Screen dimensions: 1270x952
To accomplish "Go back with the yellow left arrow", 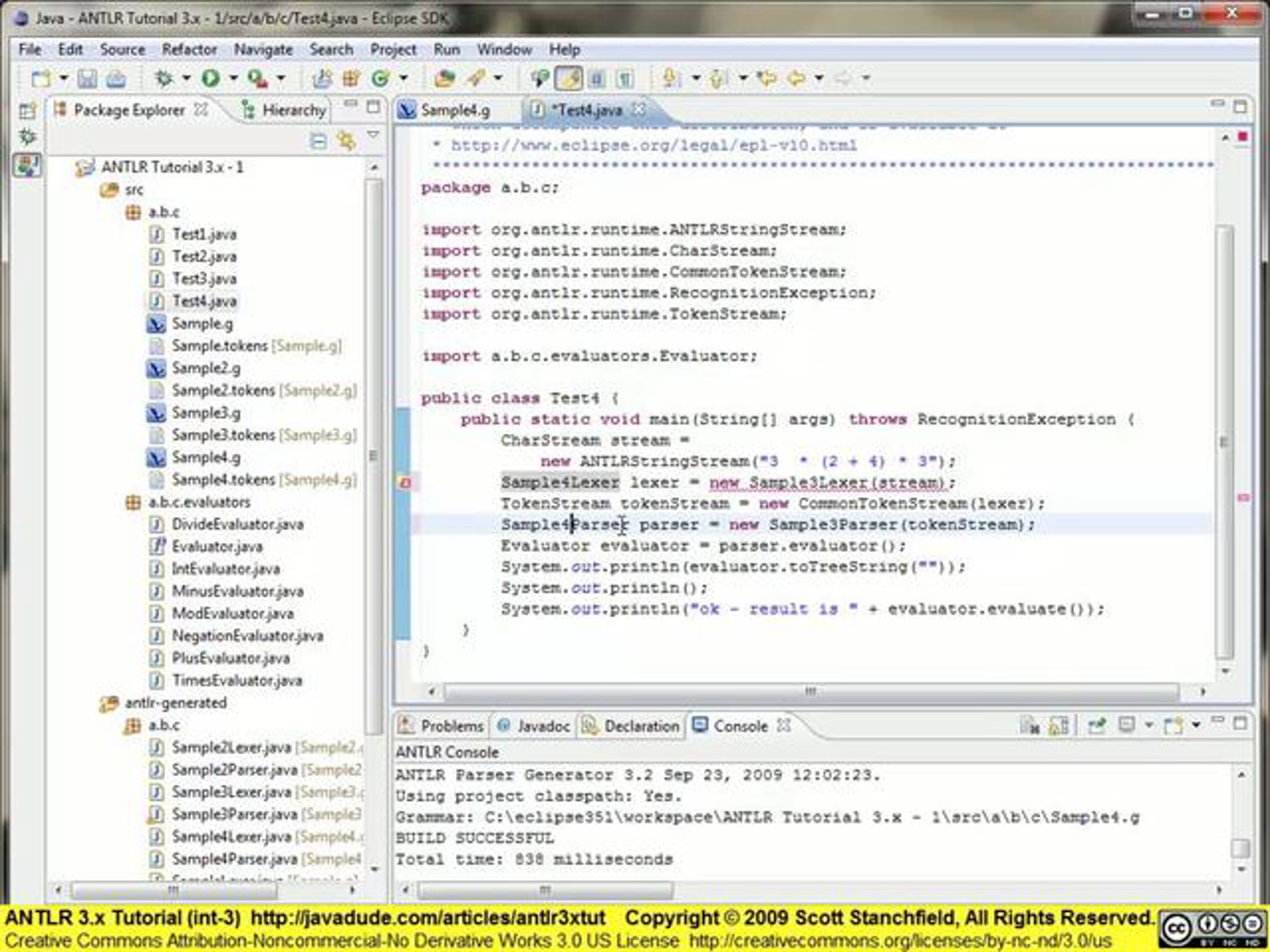I will point(796,78).
